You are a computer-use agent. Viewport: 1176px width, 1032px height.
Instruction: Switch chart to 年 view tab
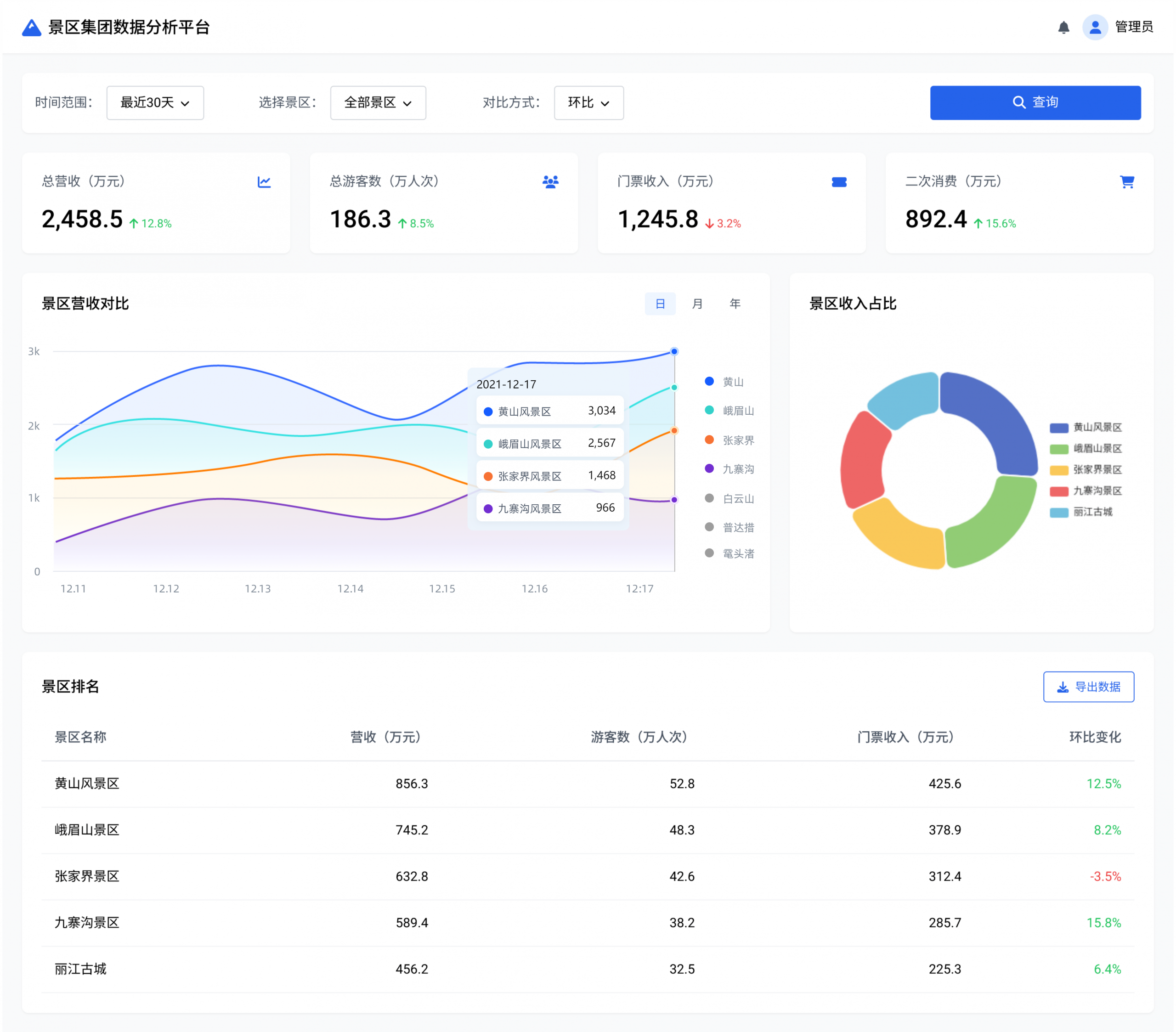(735, 303)
